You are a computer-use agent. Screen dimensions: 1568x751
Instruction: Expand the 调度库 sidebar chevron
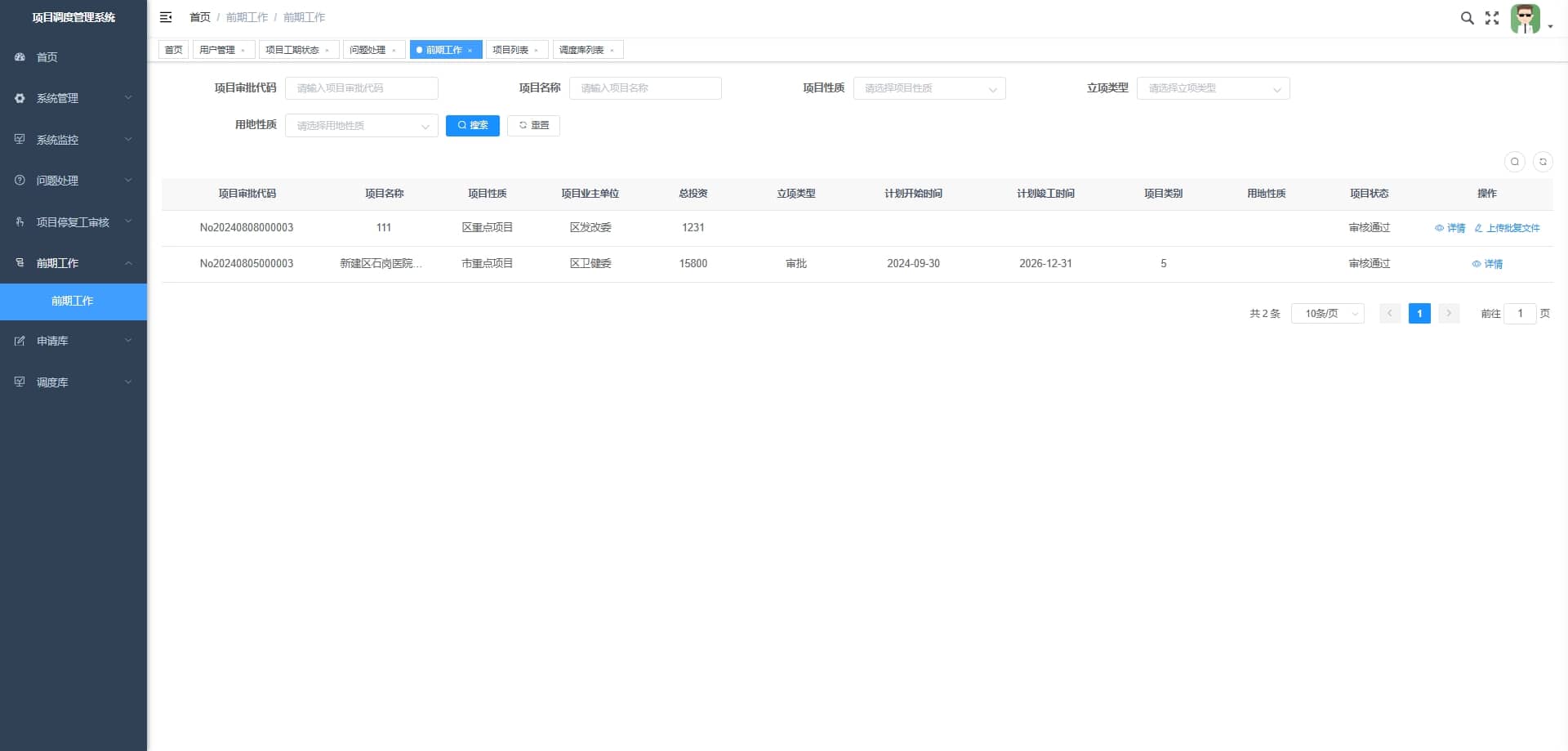128,382
